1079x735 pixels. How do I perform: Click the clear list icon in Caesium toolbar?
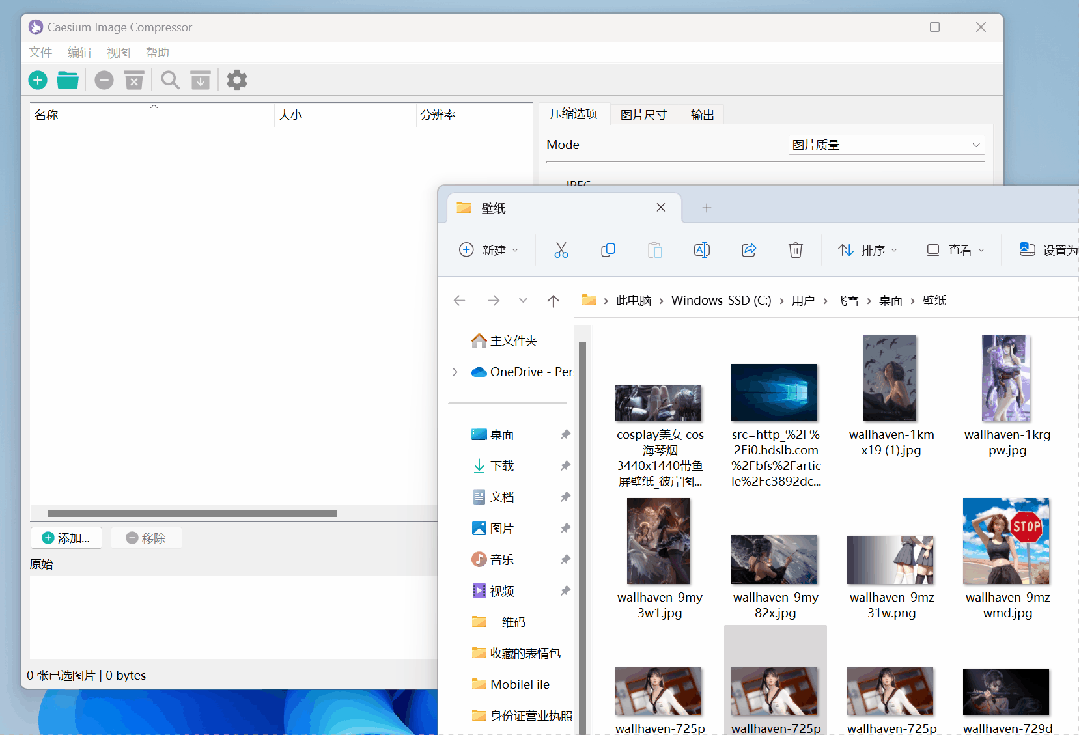[x=134, y=80]
